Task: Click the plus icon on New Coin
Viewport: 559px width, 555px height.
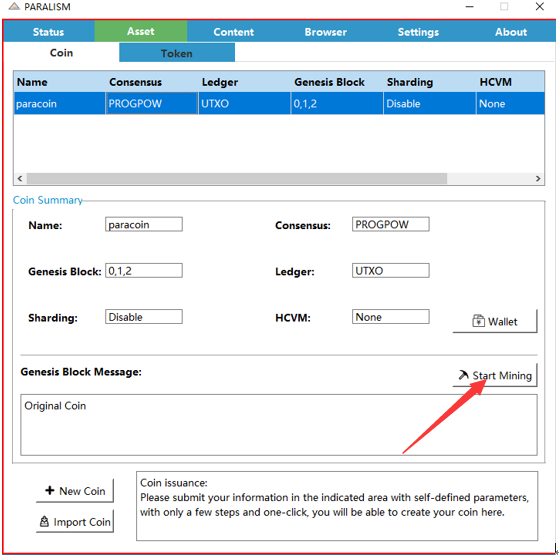Action: pyautogui.click(x=50, y=490)
